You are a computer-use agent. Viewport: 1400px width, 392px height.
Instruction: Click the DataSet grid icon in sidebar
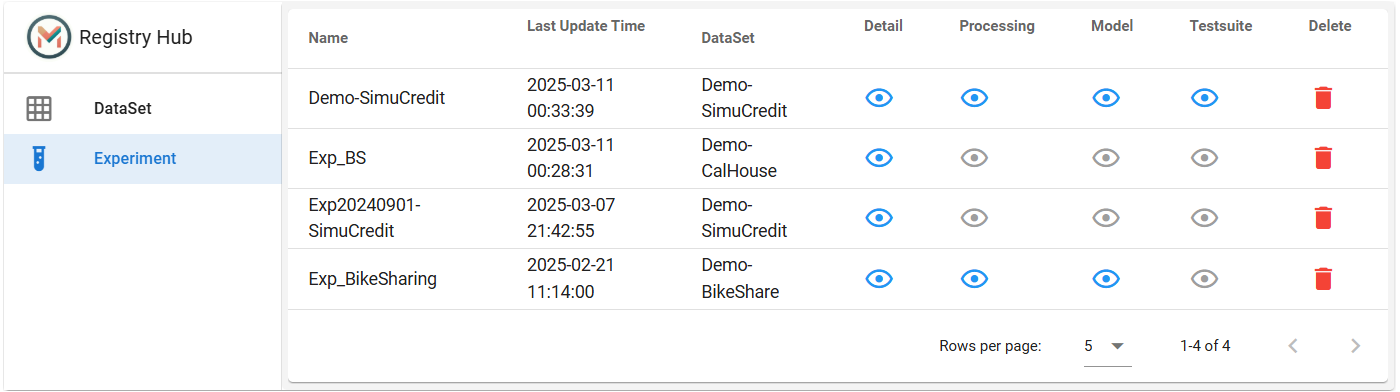[39, 109]
